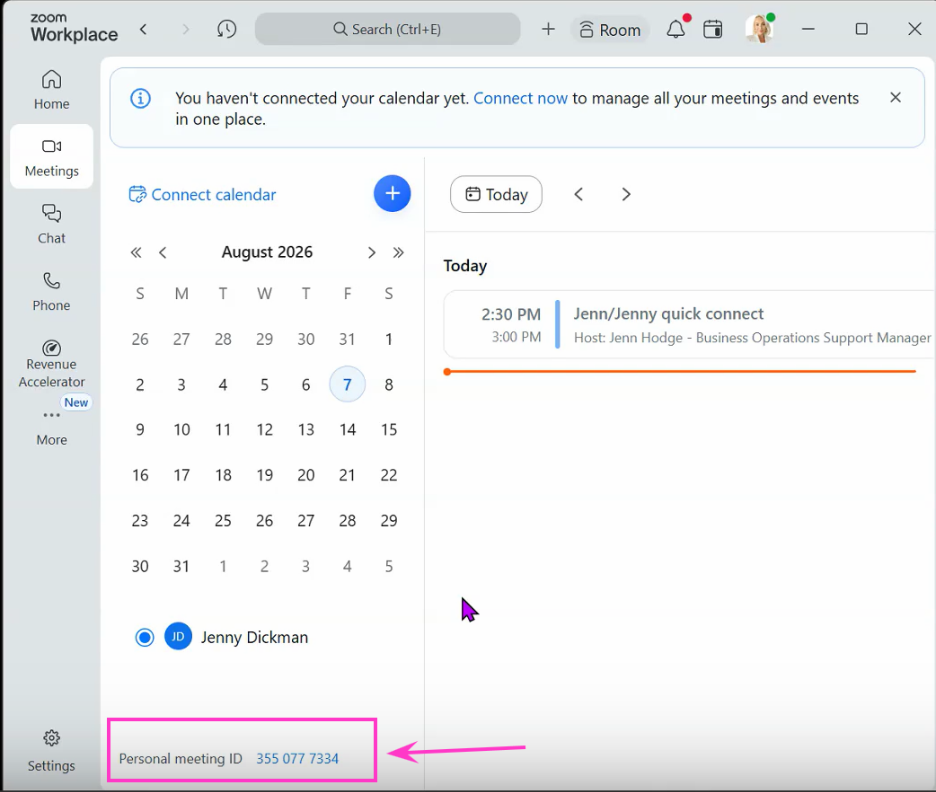The height and width of the screenshot is (792, 936).
Task: Go to next day in agenda
Action: (x=626, y=194)
